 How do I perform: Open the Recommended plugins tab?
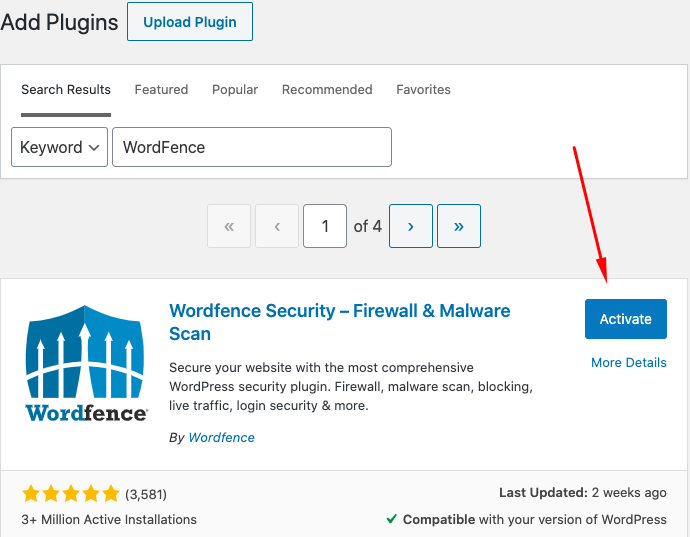327,89
